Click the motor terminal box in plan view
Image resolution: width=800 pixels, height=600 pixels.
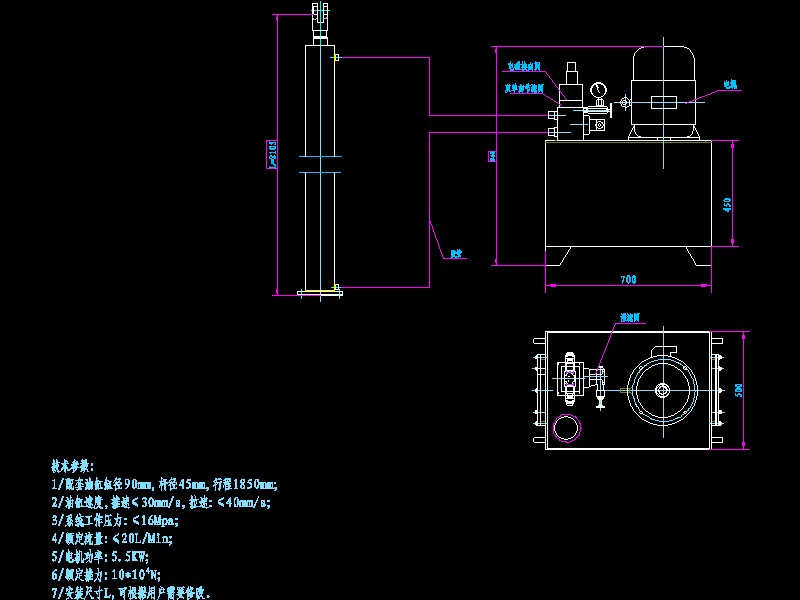point(663,351)
